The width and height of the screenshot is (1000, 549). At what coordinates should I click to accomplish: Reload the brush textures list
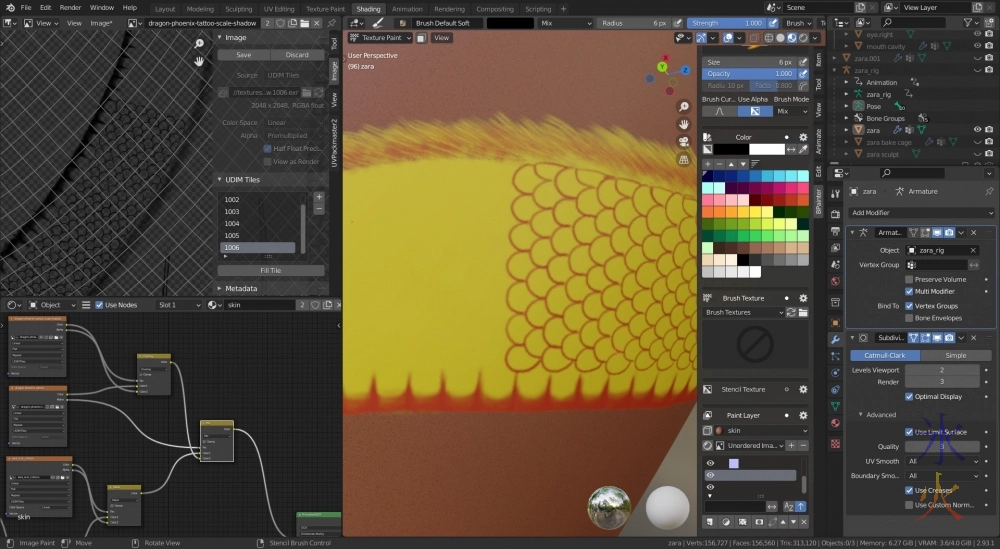[x=791, y=313]
